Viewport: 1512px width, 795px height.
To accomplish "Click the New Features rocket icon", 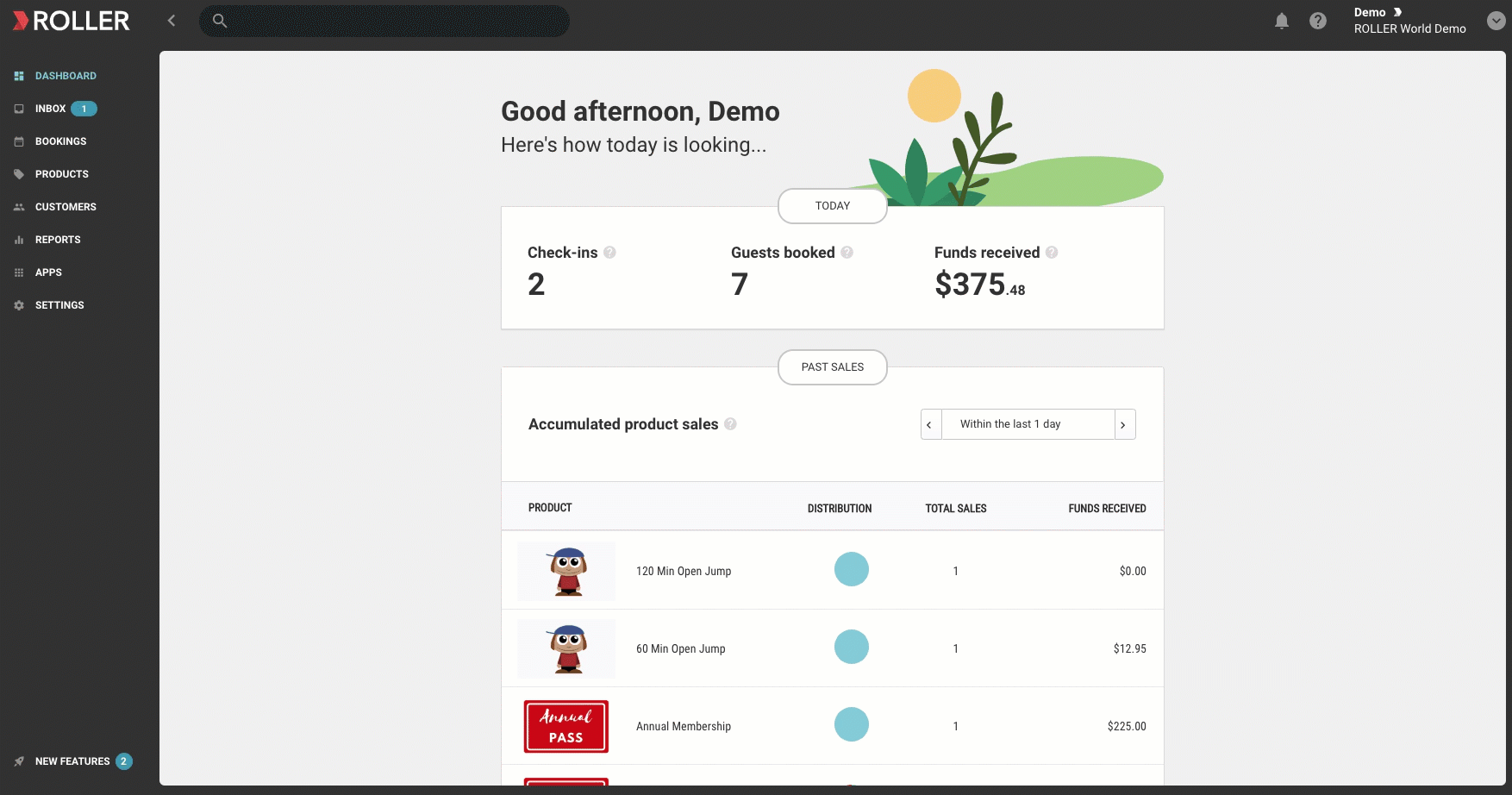I will pos(19,761).
